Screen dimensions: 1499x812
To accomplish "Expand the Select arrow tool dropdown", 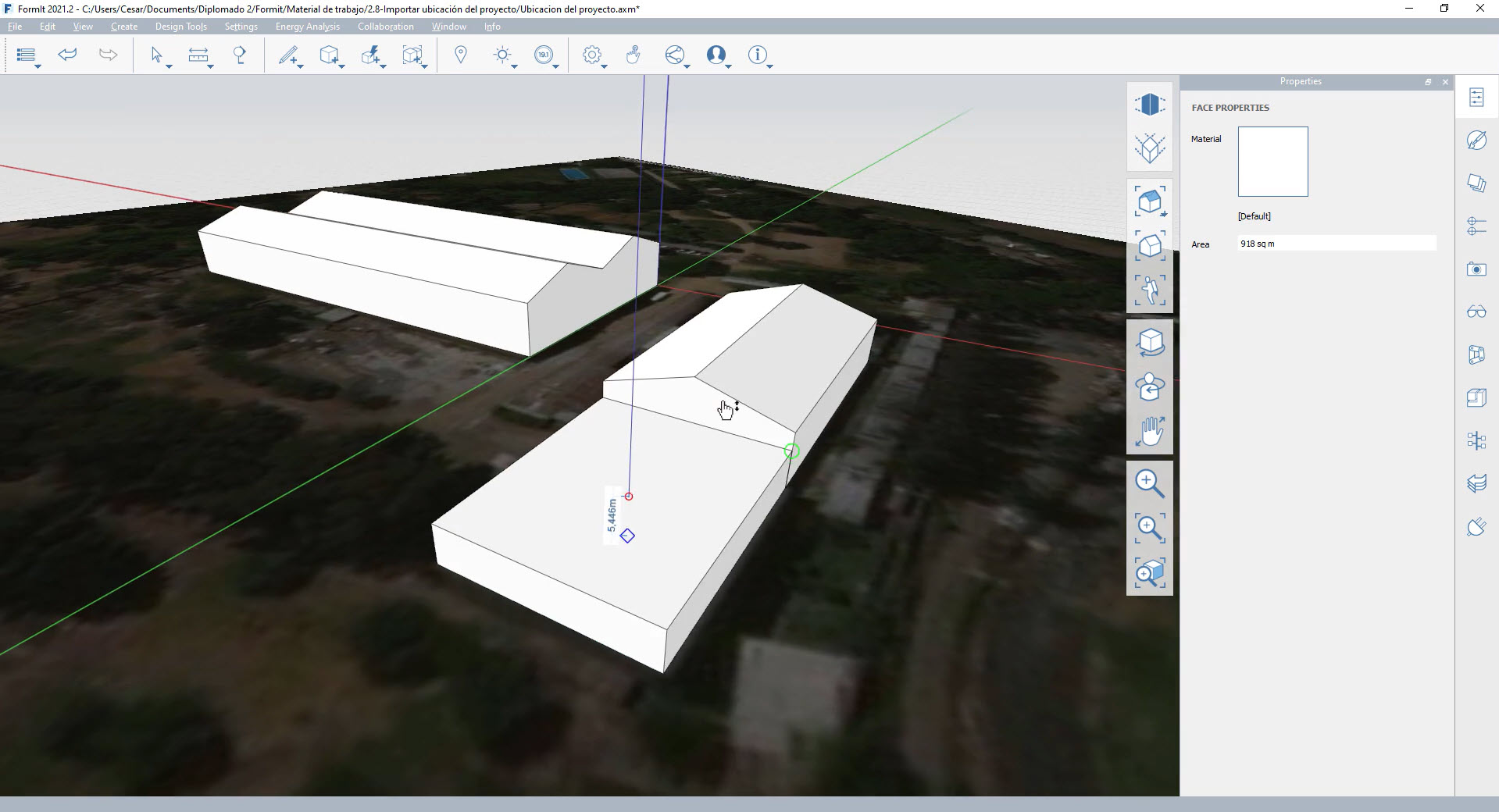I will pyautogui.click(x=169, y=67).
